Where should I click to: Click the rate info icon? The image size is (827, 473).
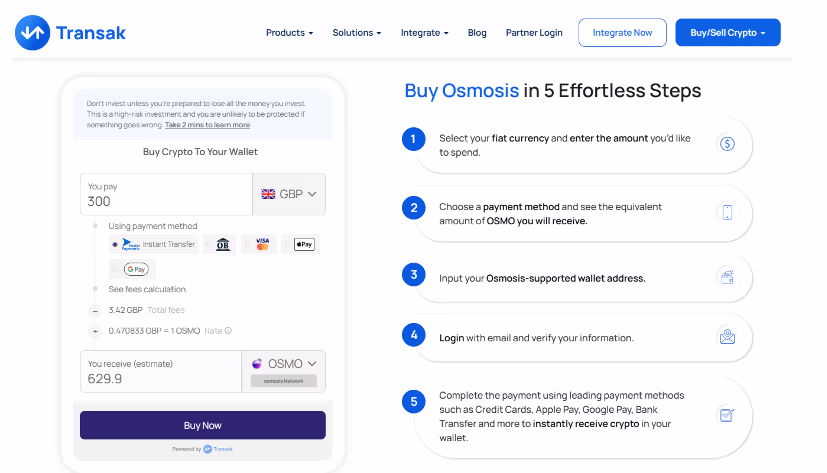pos(228,331)
